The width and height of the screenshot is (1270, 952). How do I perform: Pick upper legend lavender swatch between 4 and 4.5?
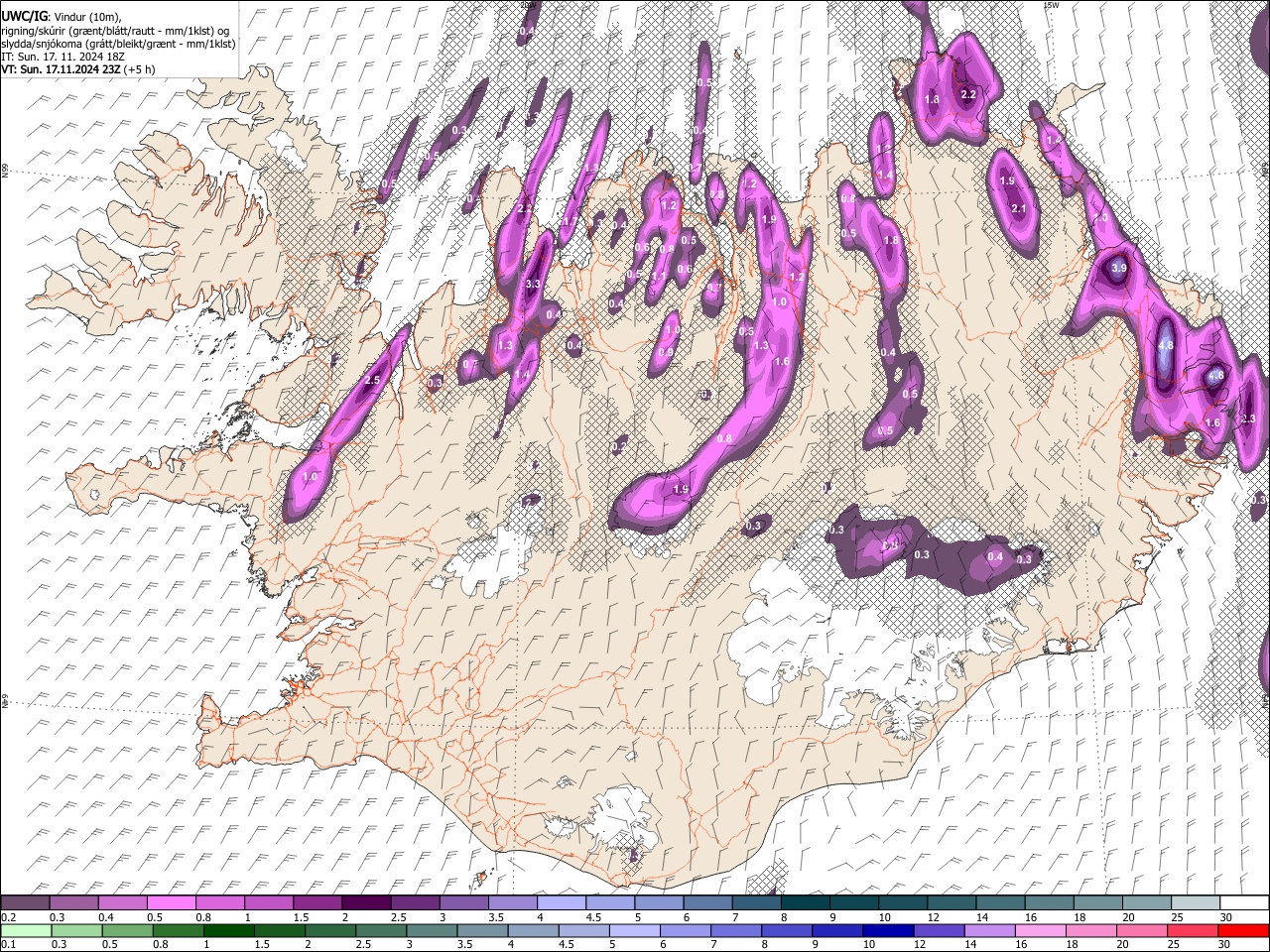pos(561,902)
